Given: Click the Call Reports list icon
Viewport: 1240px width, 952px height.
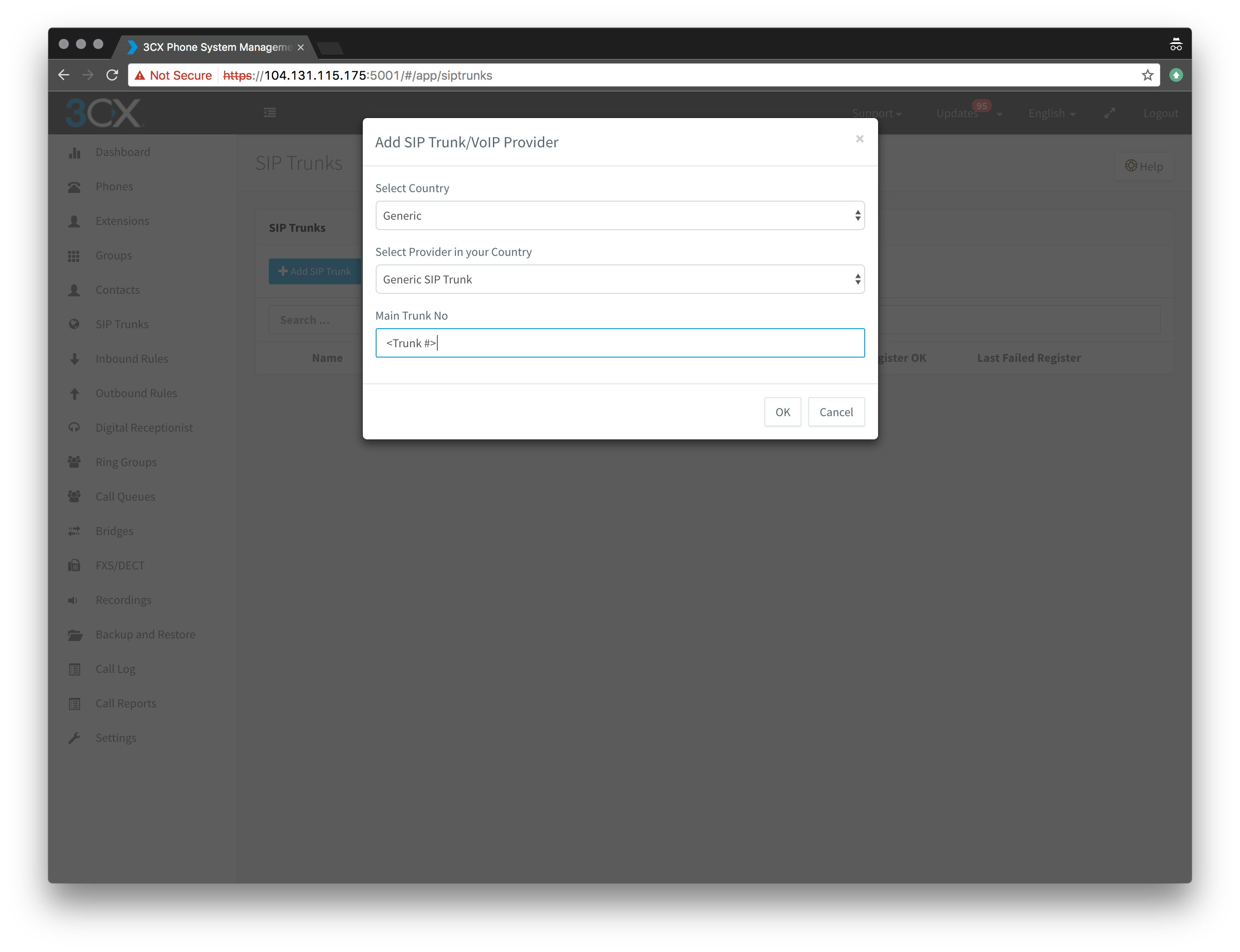Looking at the screenshot, I should (74, 704).
